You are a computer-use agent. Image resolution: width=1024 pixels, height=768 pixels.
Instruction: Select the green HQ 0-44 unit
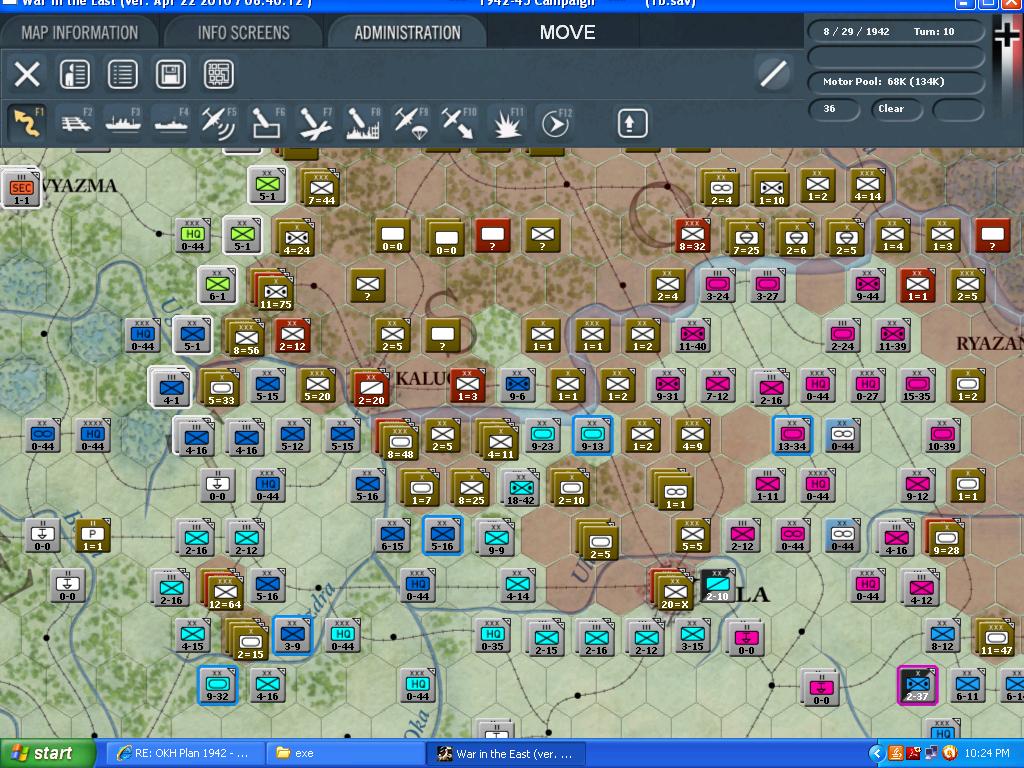(193, 236)
